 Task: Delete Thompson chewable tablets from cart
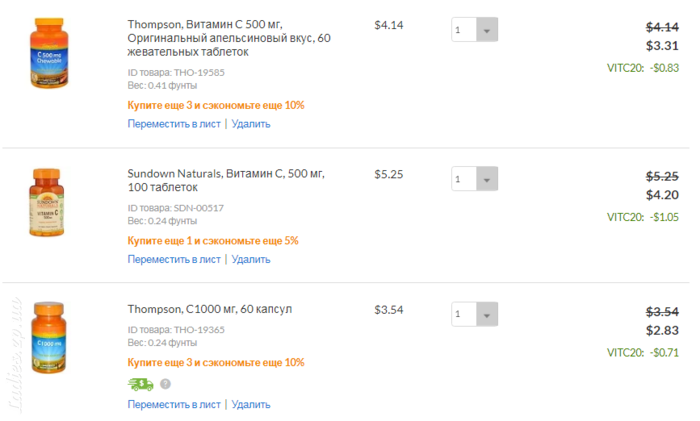coord(251,124)
